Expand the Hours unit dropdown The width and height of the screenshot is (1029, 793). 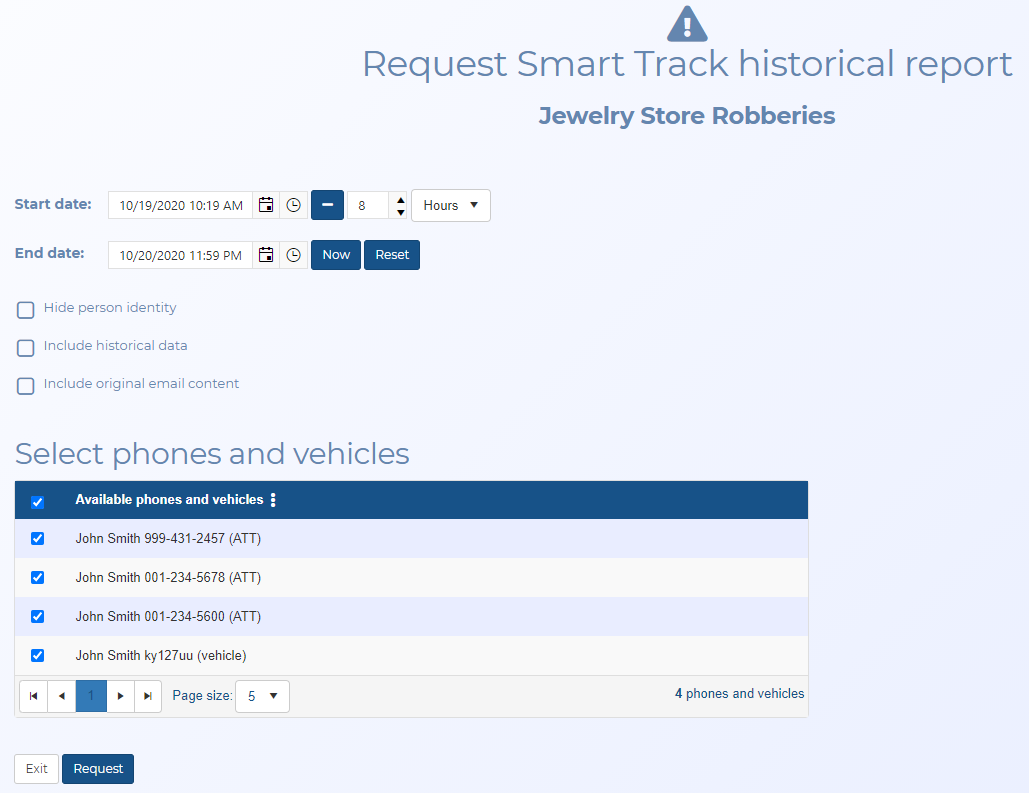[x=450, y=205]
